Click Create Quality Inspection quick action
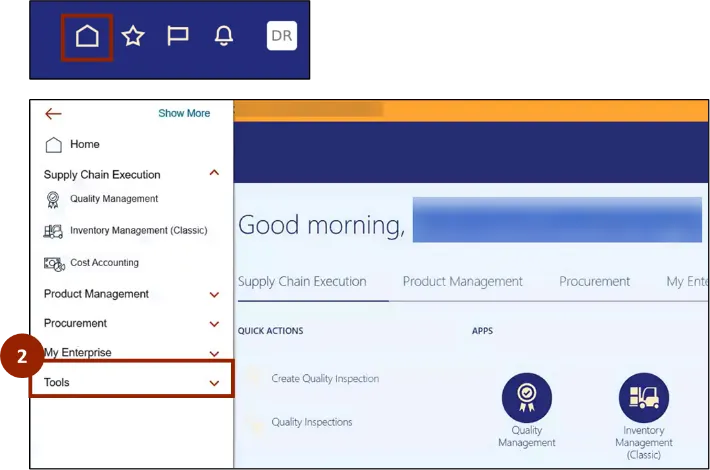Image resolution: width=710 pixels, height=470 pixels. [x=325, y=379]
